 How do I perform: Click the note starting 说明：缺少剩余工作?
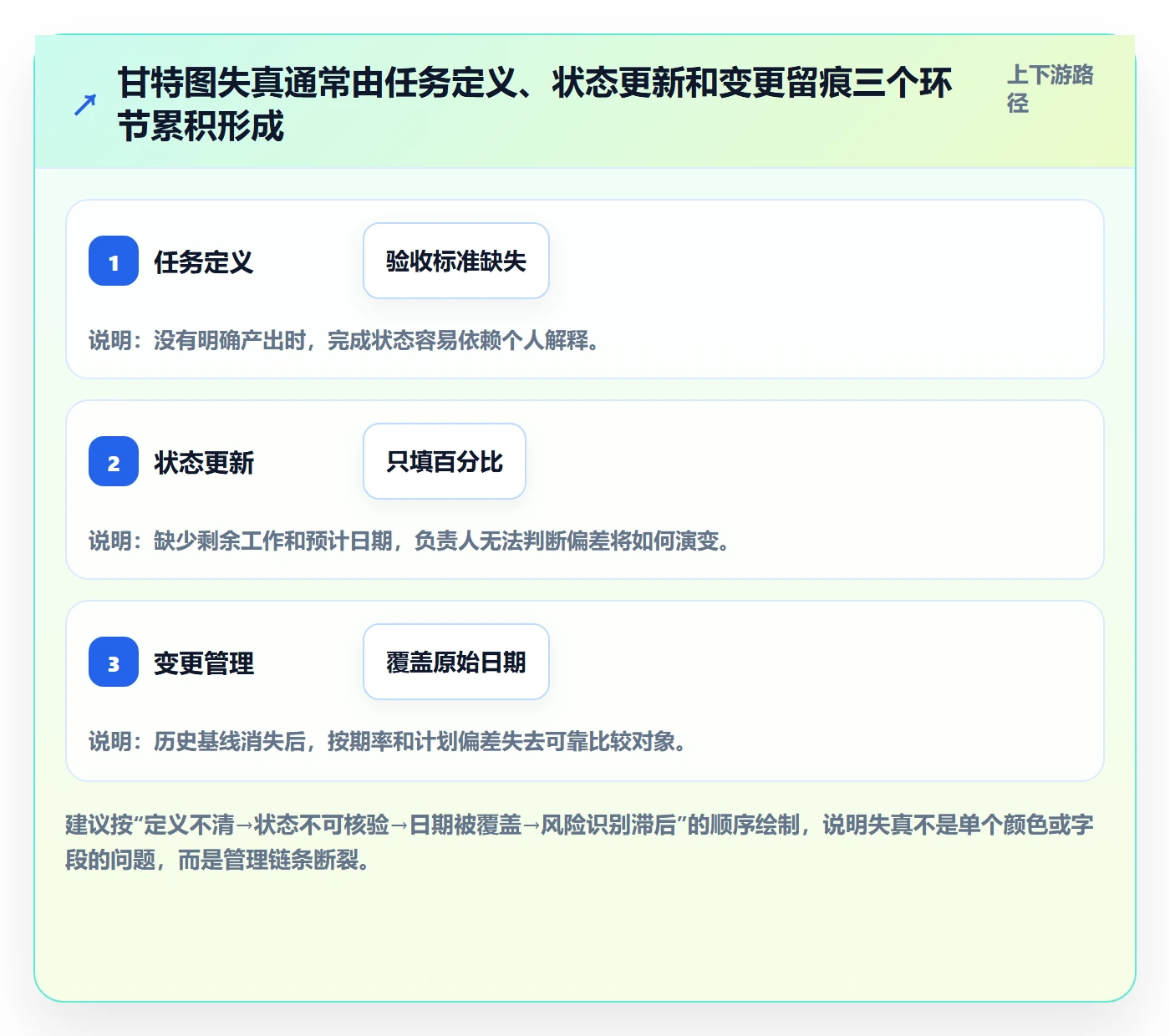tap(409, 541)
